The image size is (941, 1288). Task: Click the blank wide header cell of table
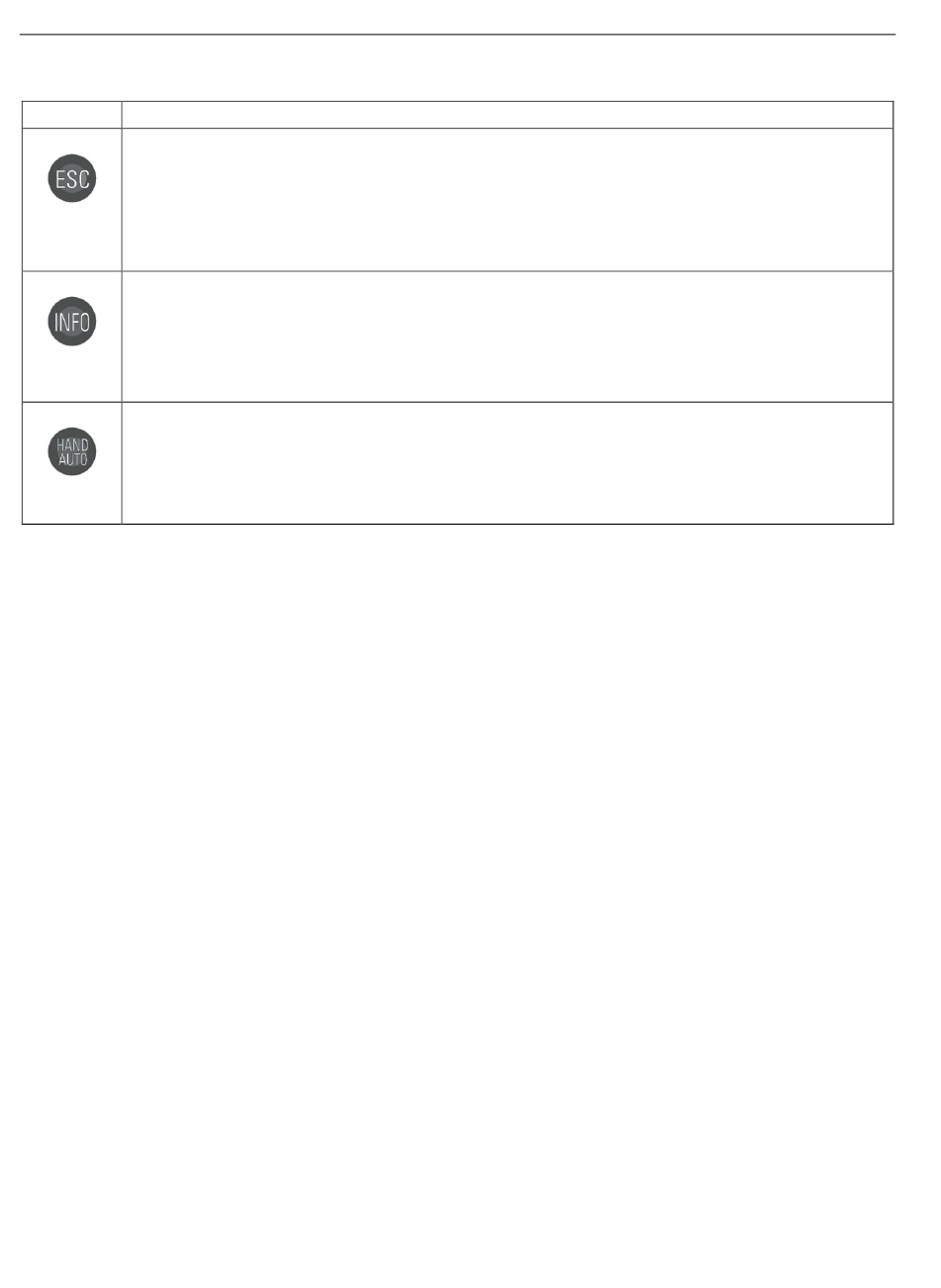click(x=507, y=115)
